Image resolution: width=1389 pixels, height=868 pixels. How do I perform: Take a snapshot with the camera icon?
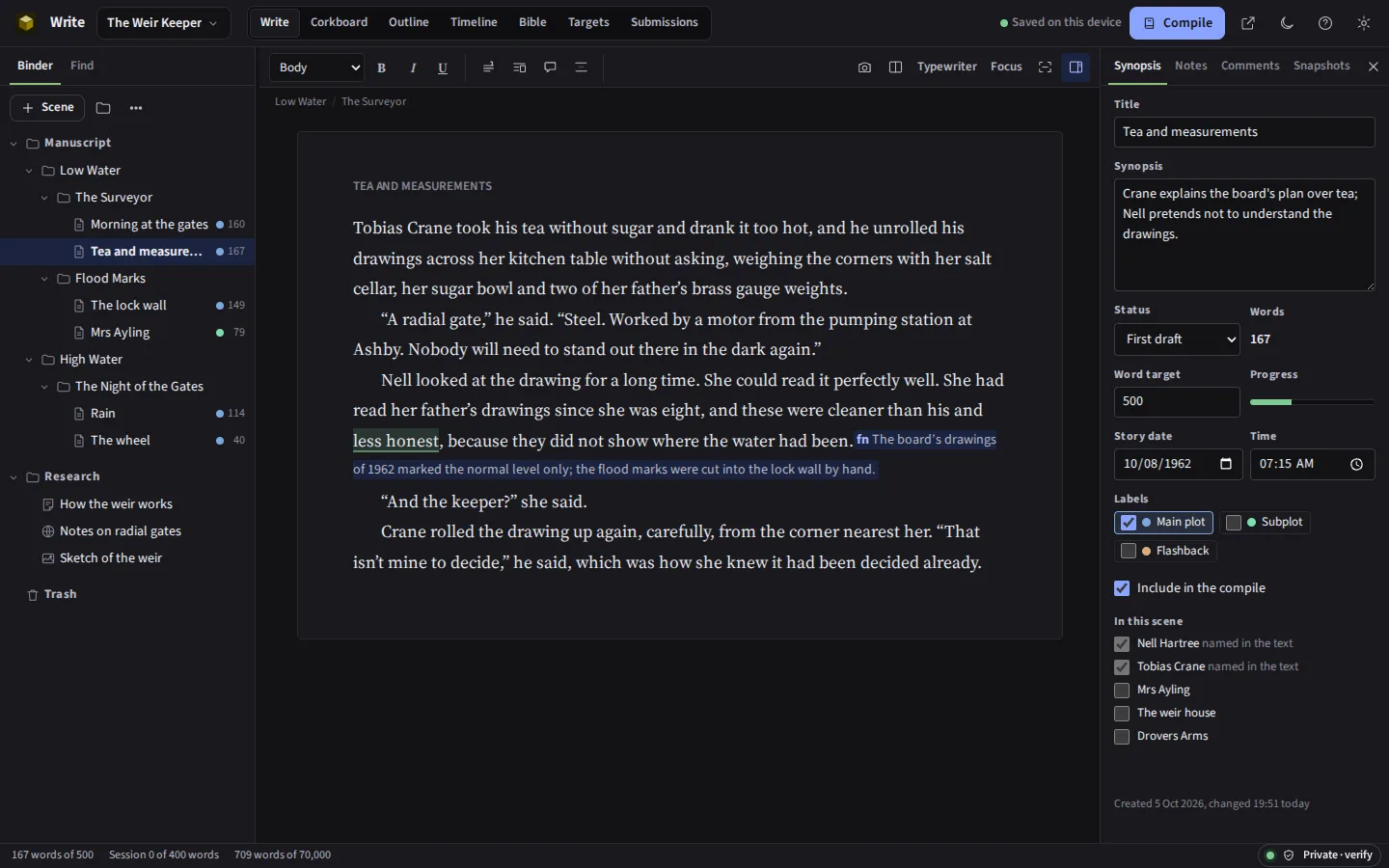tap(864, 68)
